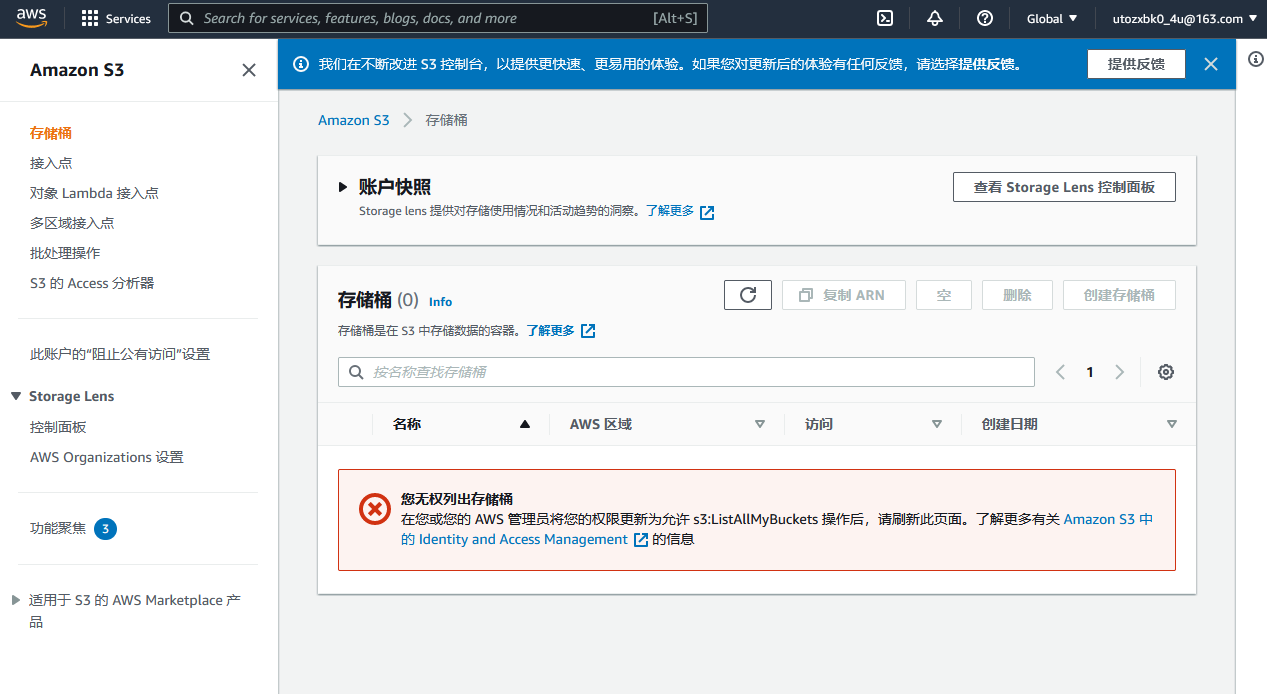The width and height of the screenshot is (1267, 694).
Task: Click the 复制 ARN button
Action: click(x=843, y=295)
